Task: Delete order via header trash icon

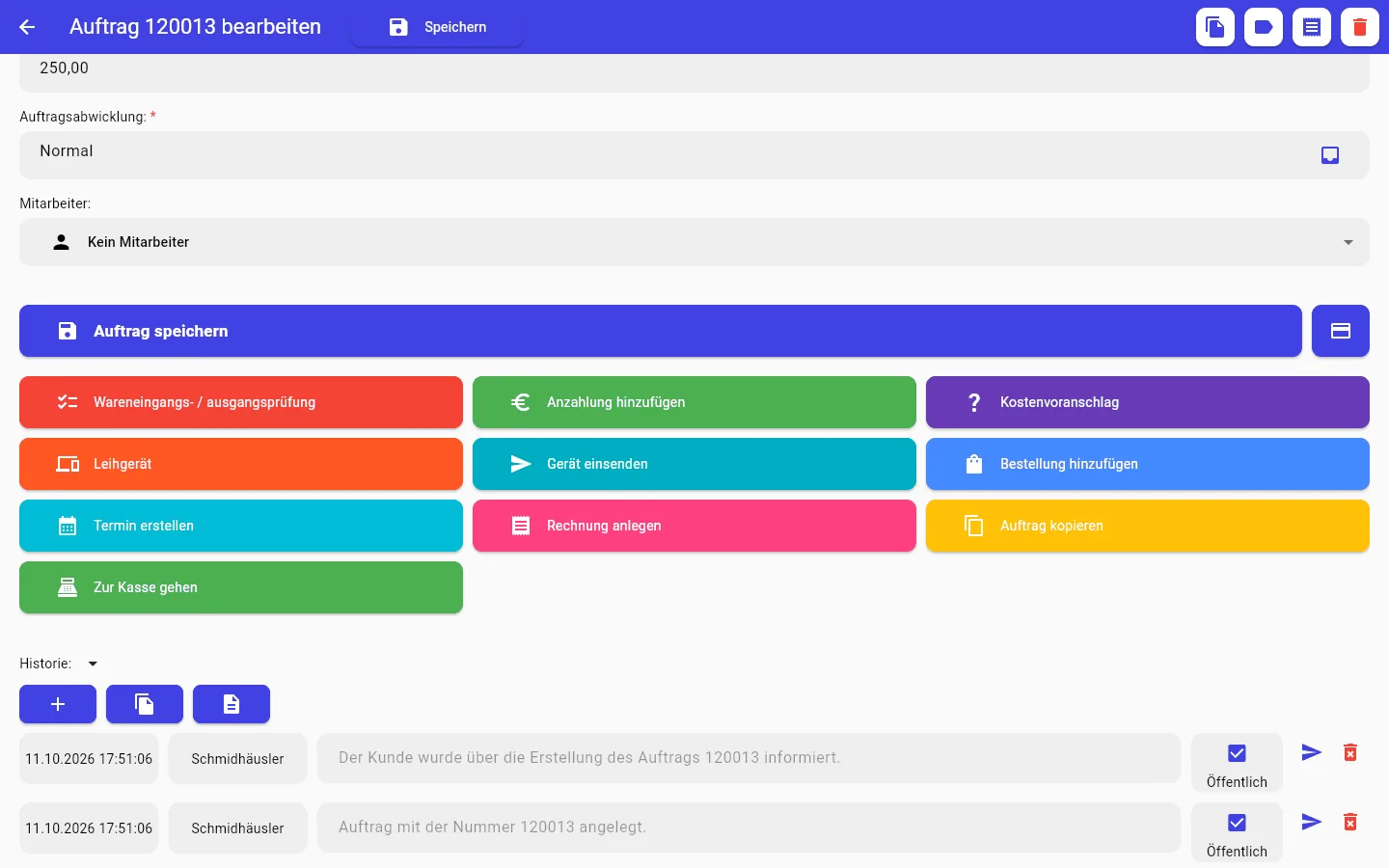Action: click(x=1360, y=27)
